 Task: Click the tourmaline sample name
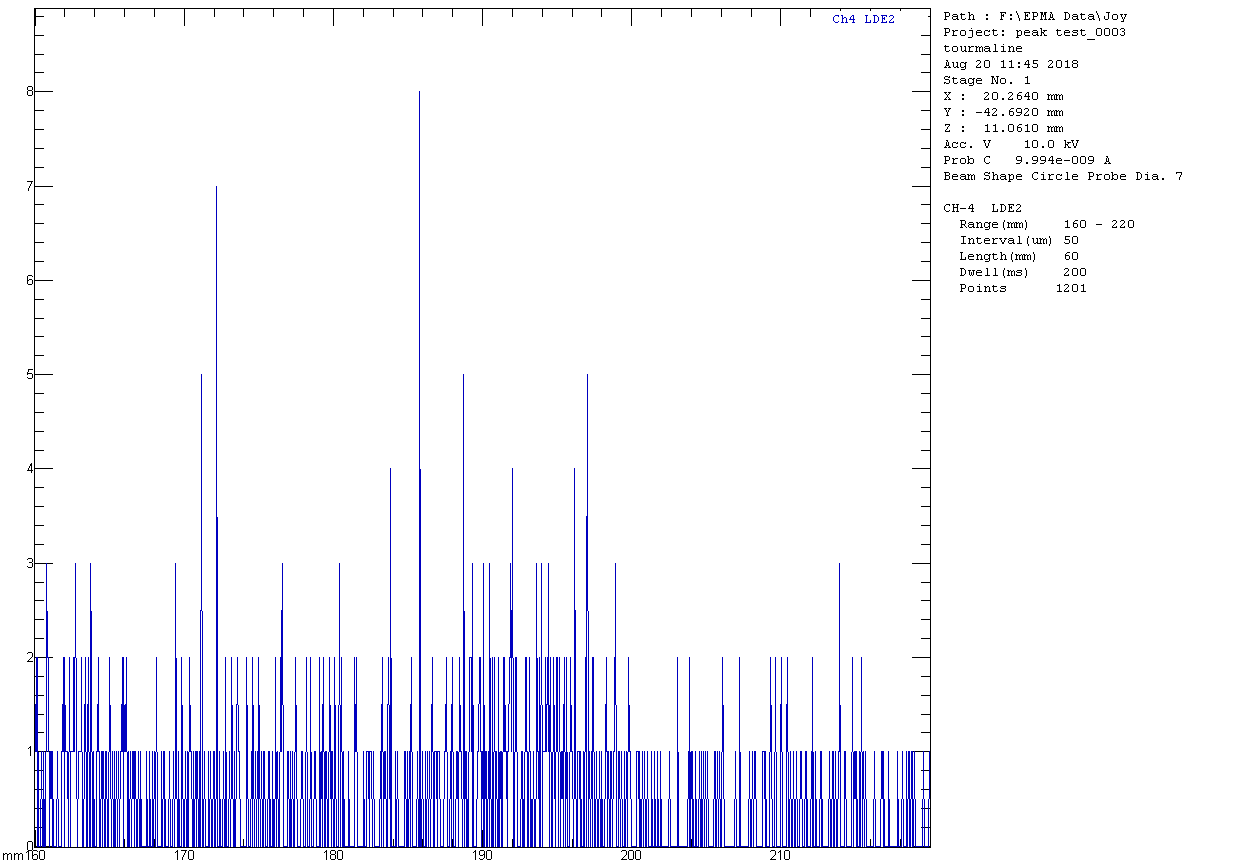pos(983,48)
